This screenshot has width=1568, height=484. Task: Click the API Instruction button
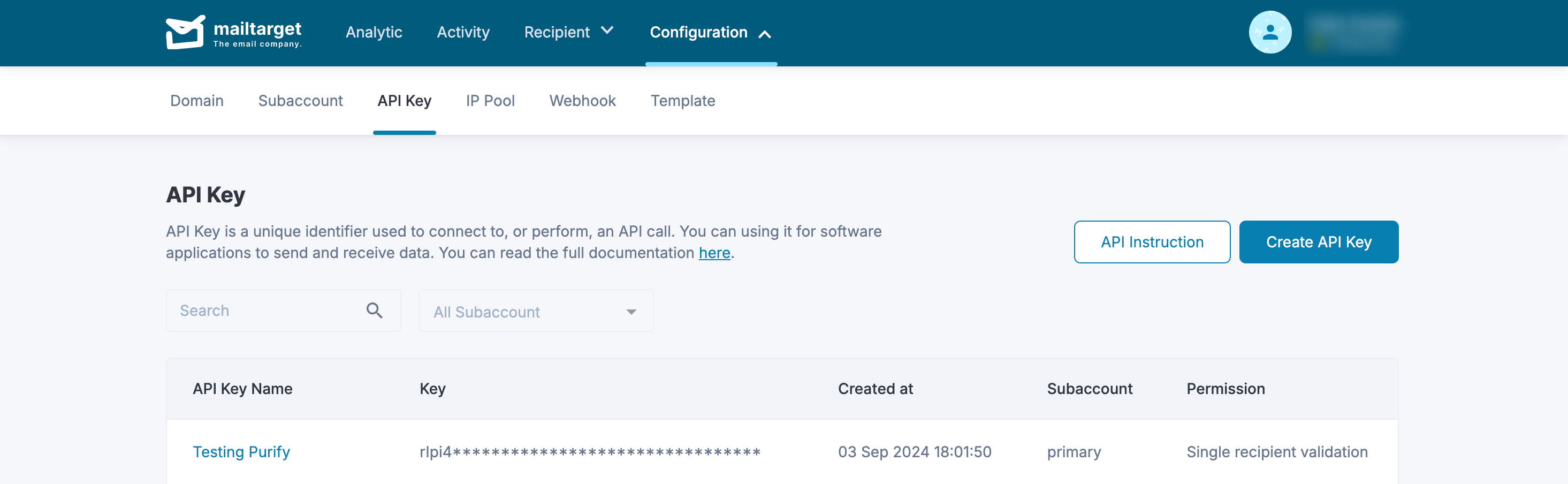pos(1152,241)
